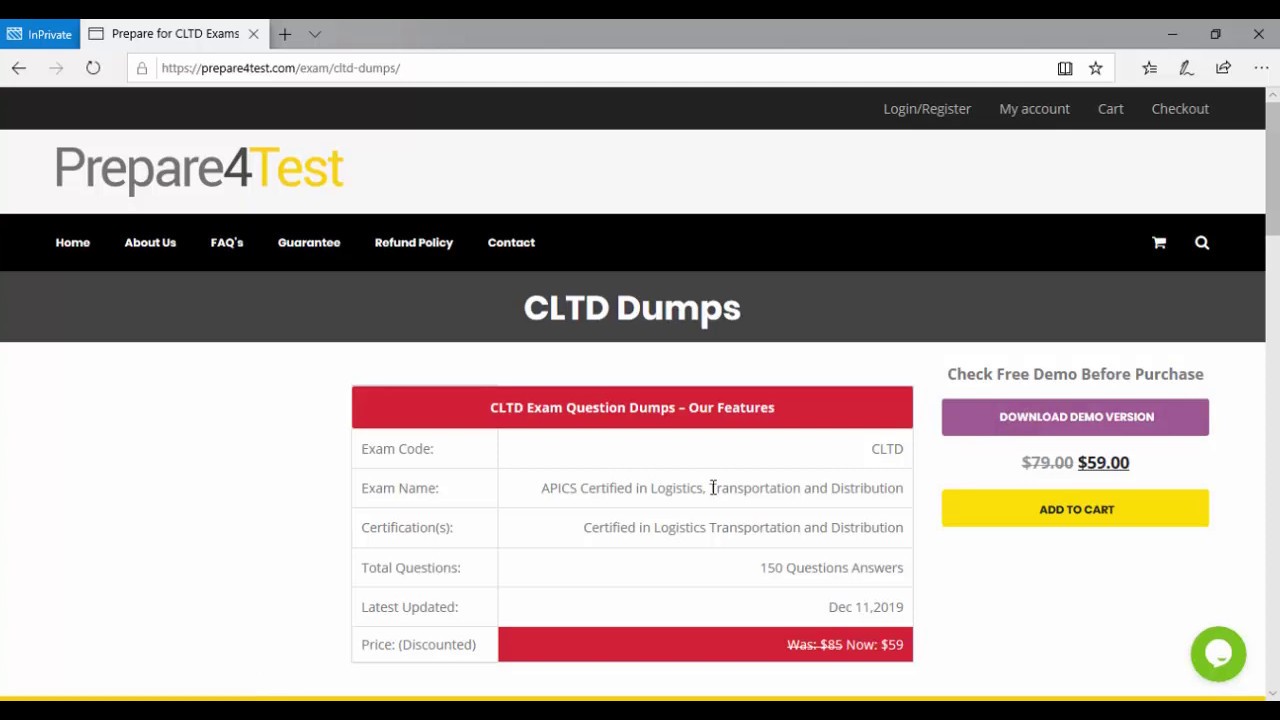This screenshot has height=720, width=1280.
Task: Click the 'Was: $85 Now: $59' price cell
Action: pos(705,645)
